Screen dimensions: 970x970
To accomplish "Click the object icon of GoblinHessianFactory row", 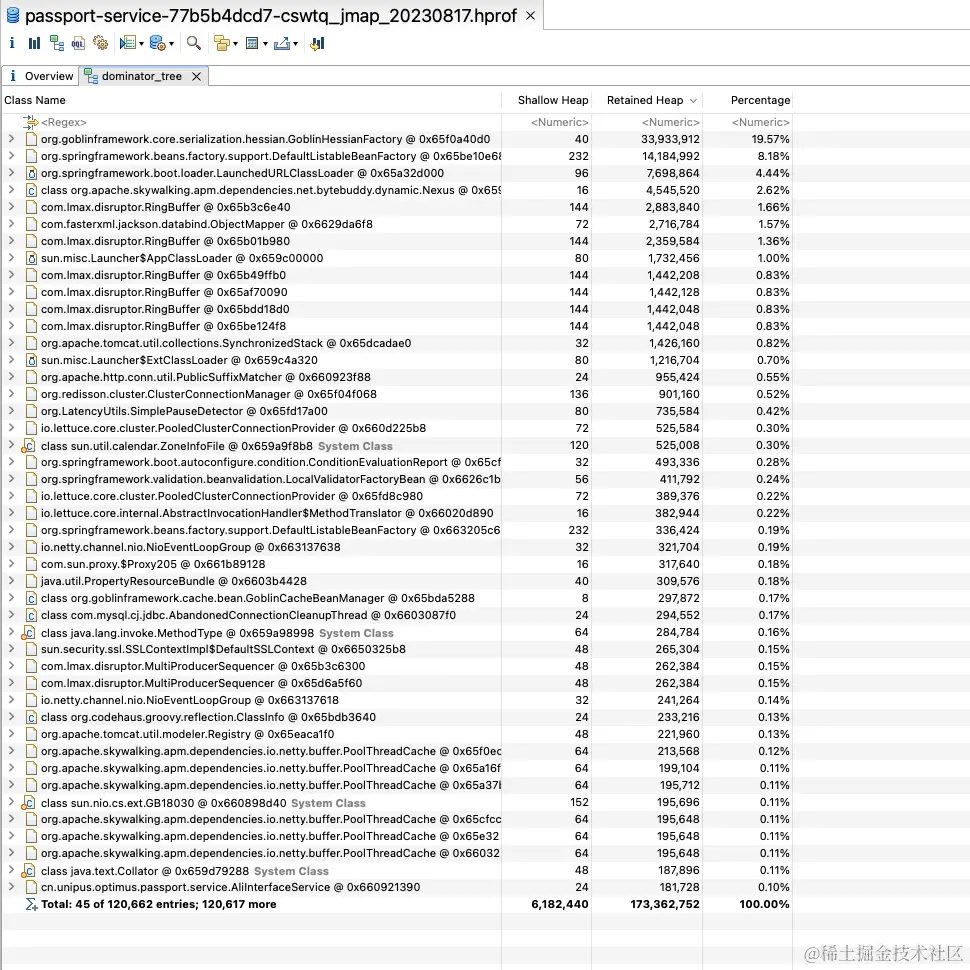I will (x=31, y=139).
